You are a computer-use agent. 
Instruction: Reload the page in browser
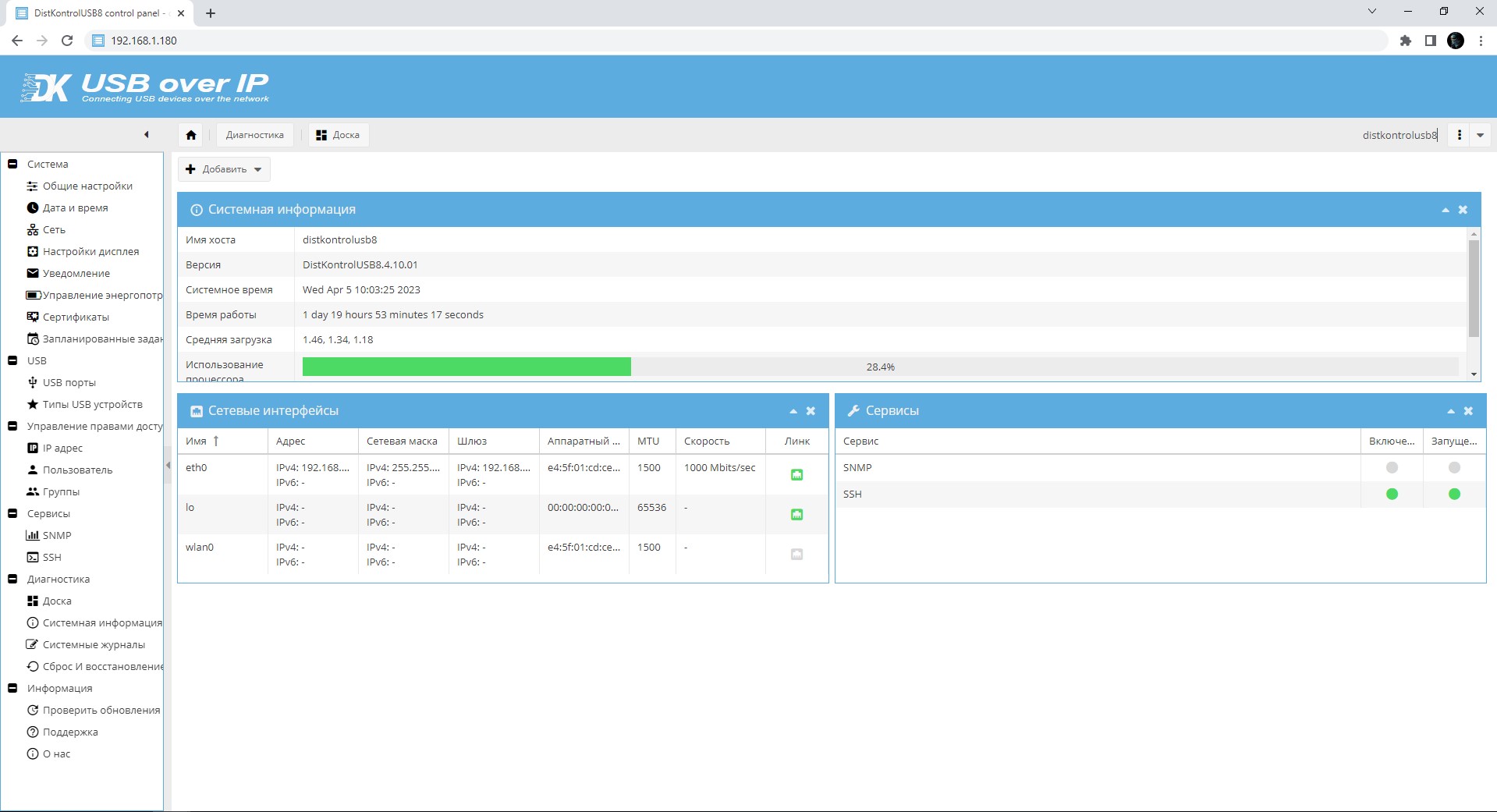click(x=67, y=41)
